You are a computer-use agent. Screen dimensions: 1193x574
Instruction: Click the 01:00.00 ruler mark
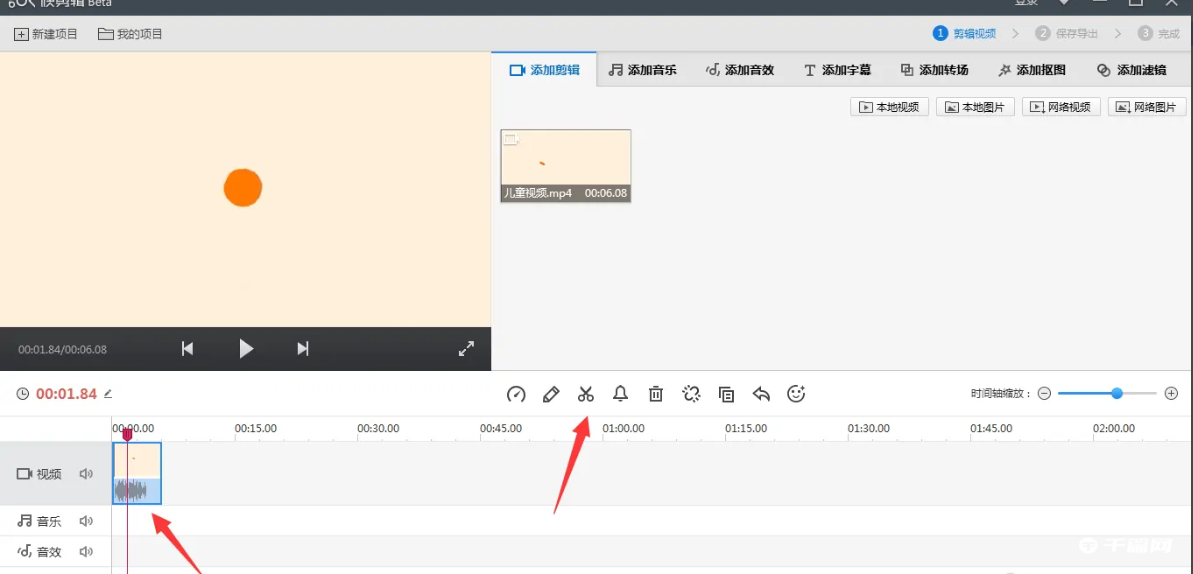pyautogui.click(x=623, y=429)
